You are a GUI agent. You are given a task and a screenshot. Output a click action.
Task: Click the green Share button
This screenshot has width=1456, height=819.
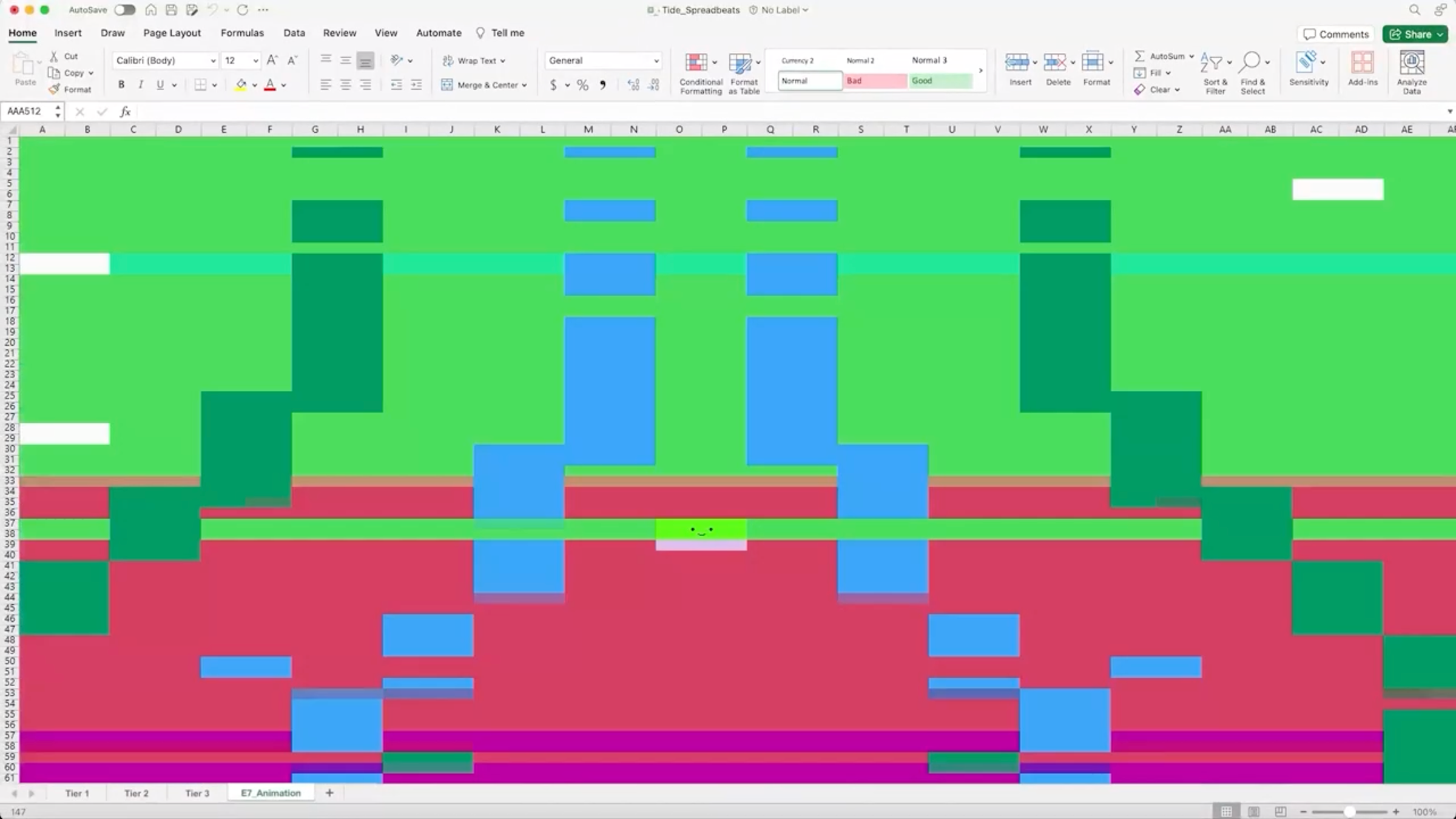[1415, 34]
